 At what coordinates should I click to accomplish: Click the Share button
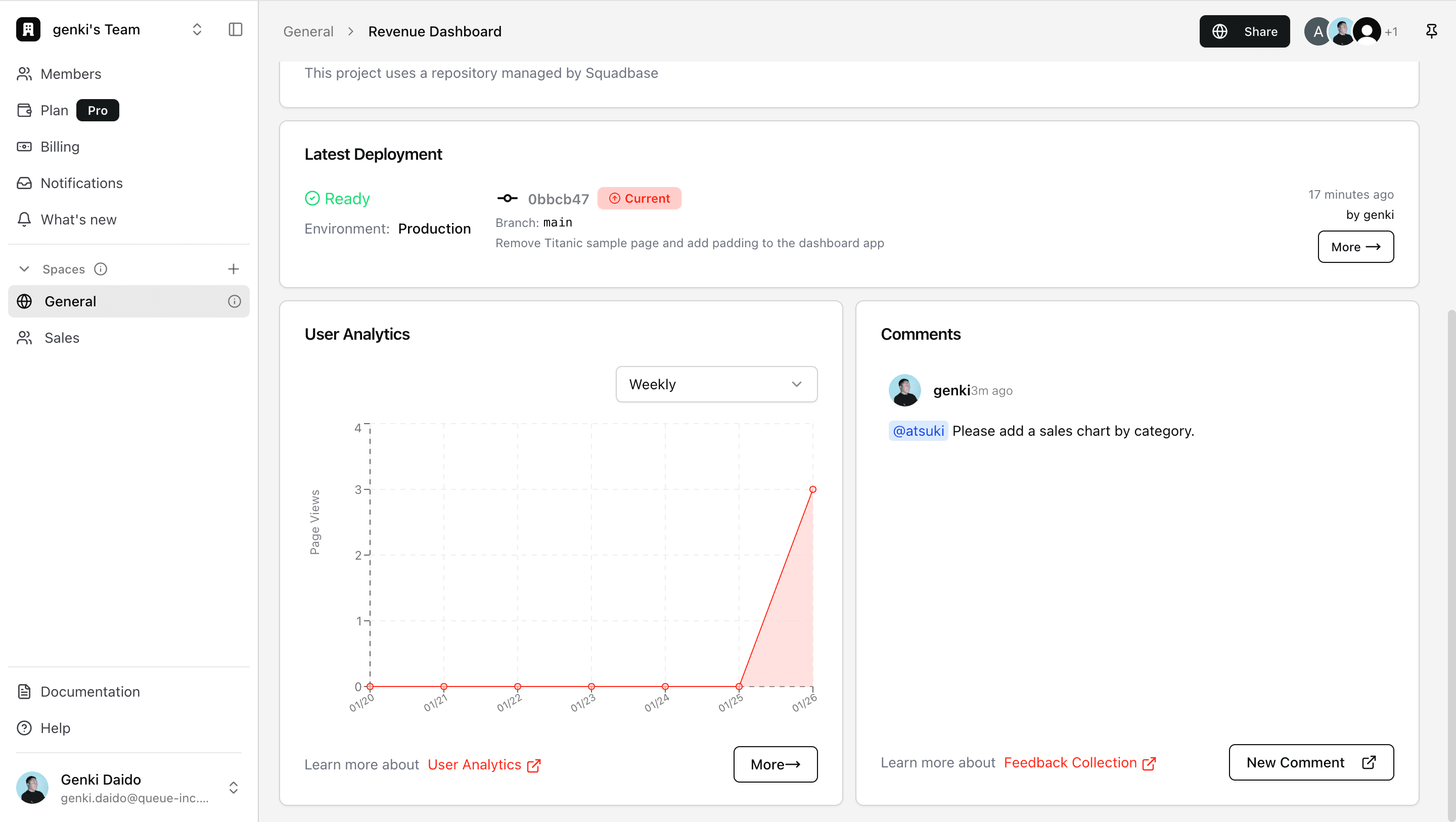(1245, 32)
